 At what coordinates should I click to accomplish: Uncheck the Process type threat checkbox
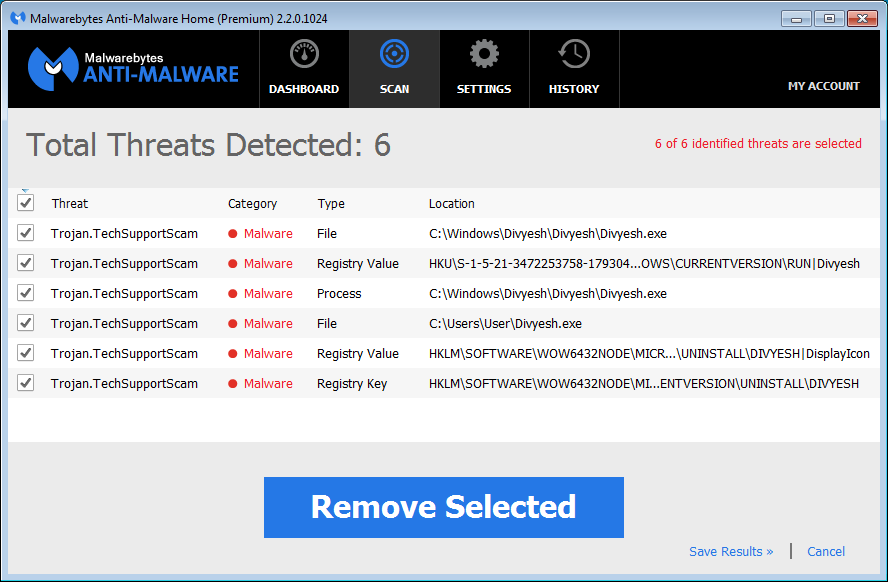click(25, 293)
